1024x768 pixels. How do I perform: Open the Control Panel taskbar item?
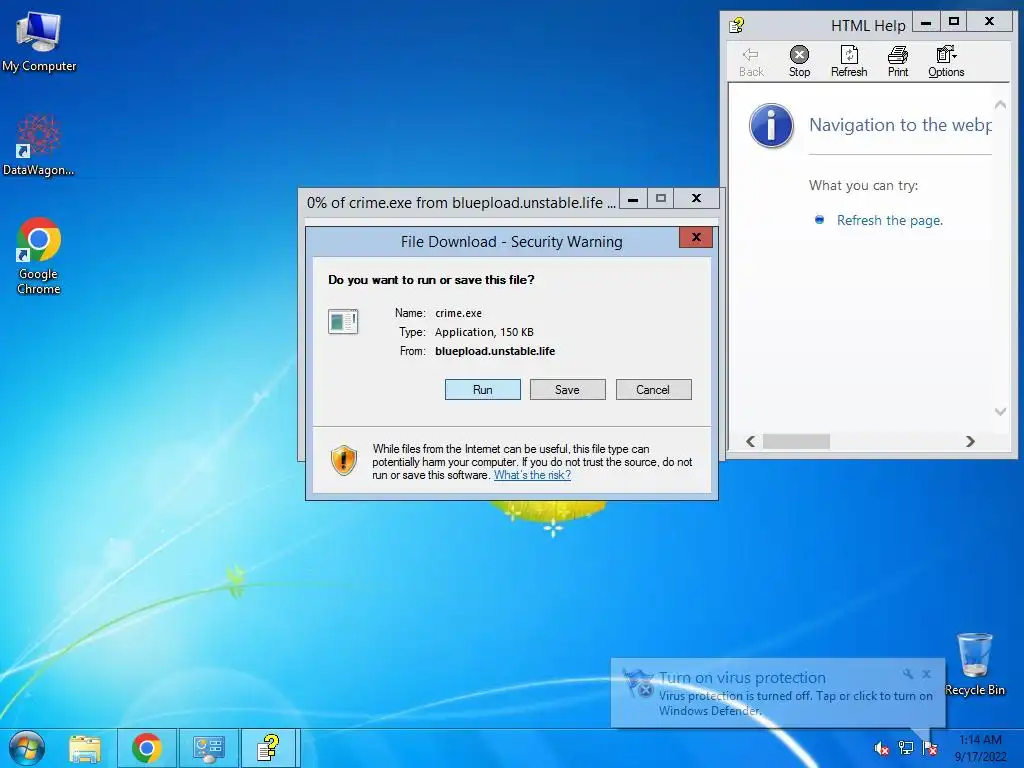[209, 748]
